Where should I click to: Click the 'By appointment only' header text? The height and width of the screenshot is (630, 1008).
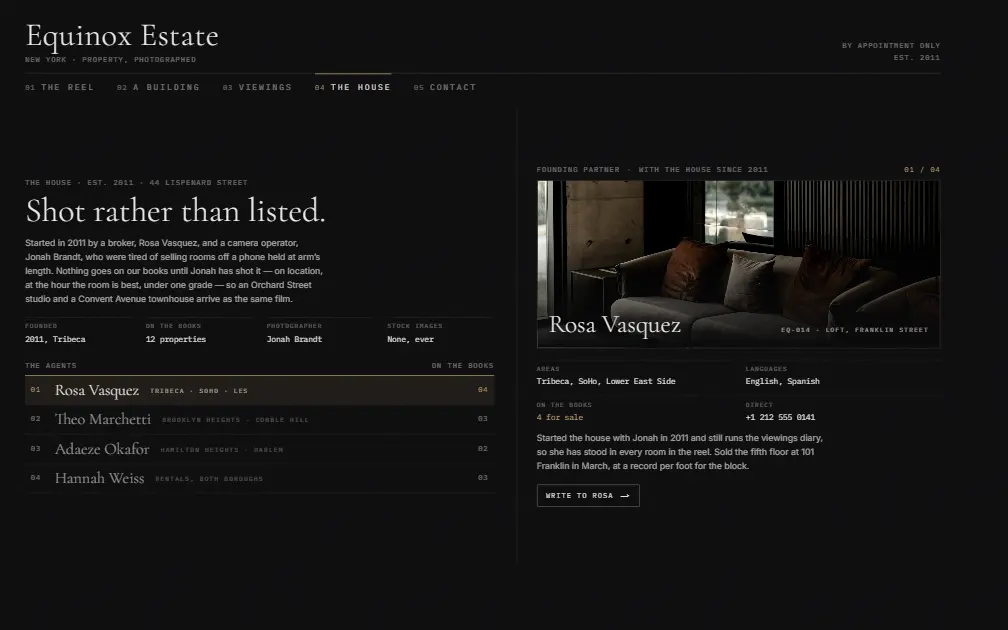click(x=891, y=46)
